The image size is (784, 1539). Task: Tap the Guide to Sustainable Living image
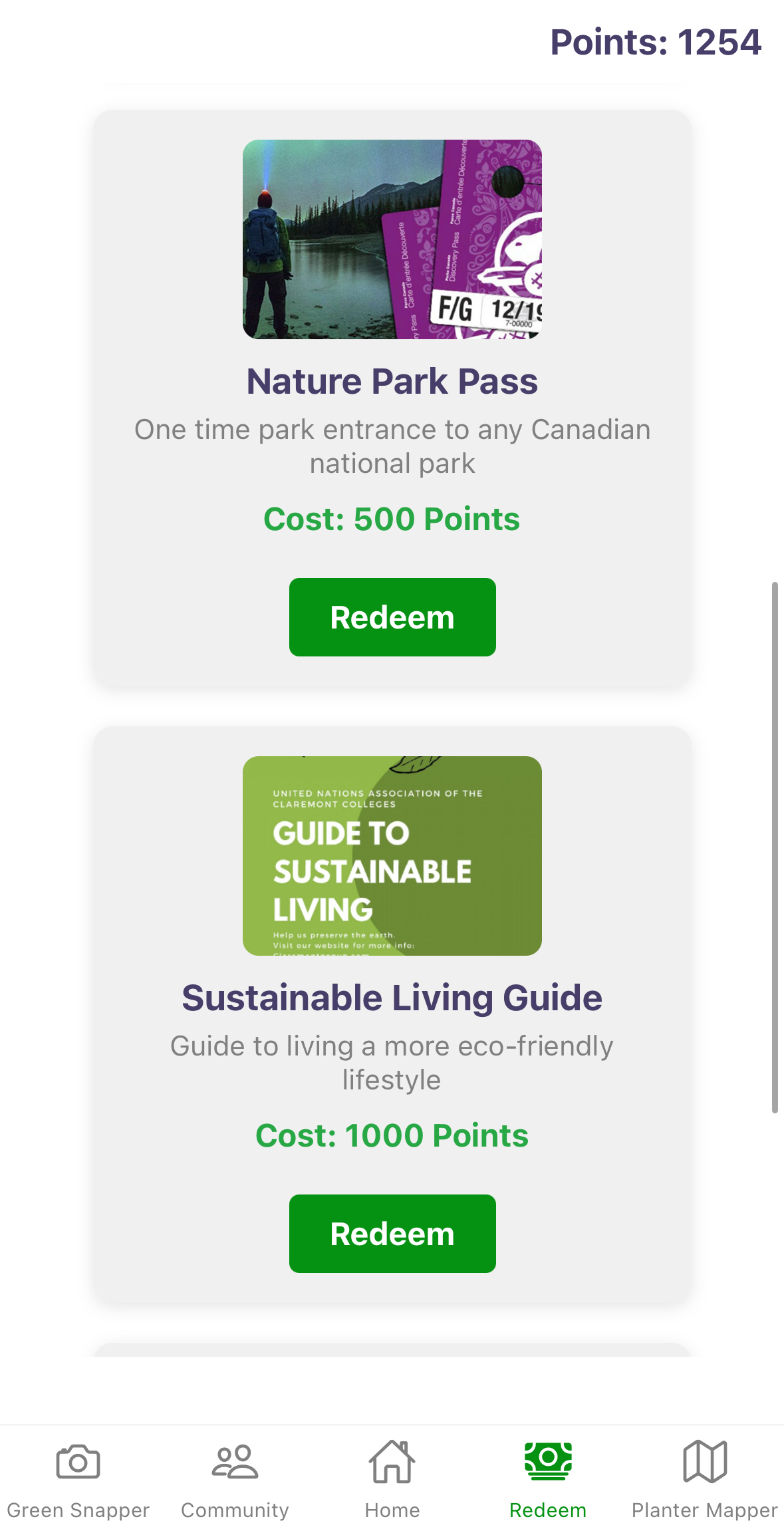tap(392, 856)
